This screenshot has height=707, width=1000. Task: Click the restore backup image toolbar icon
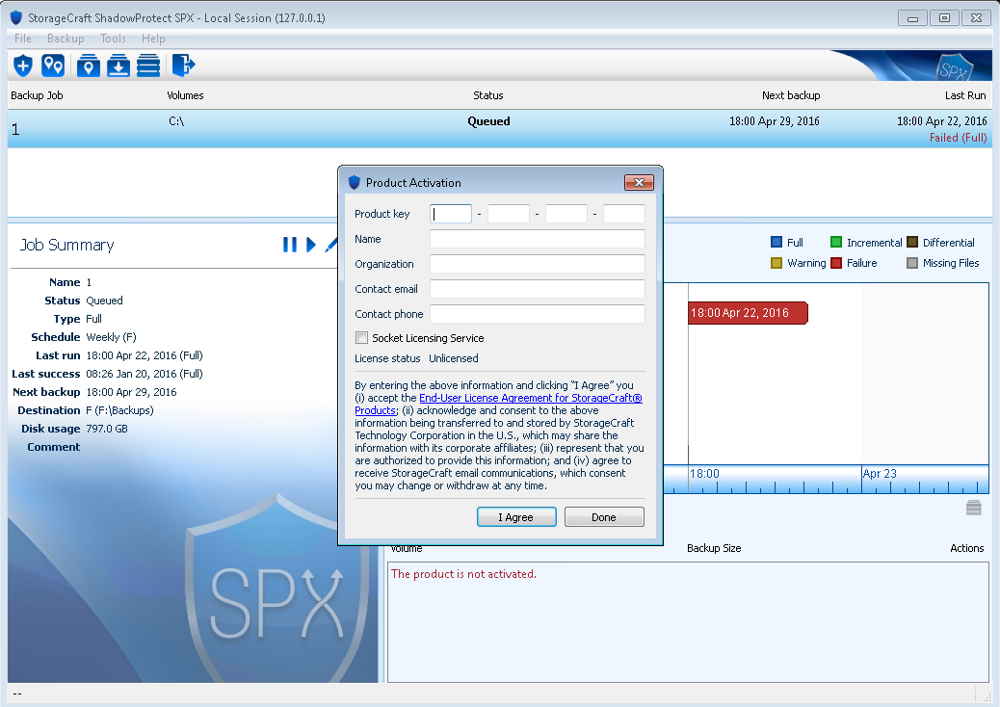coord(120,65)
